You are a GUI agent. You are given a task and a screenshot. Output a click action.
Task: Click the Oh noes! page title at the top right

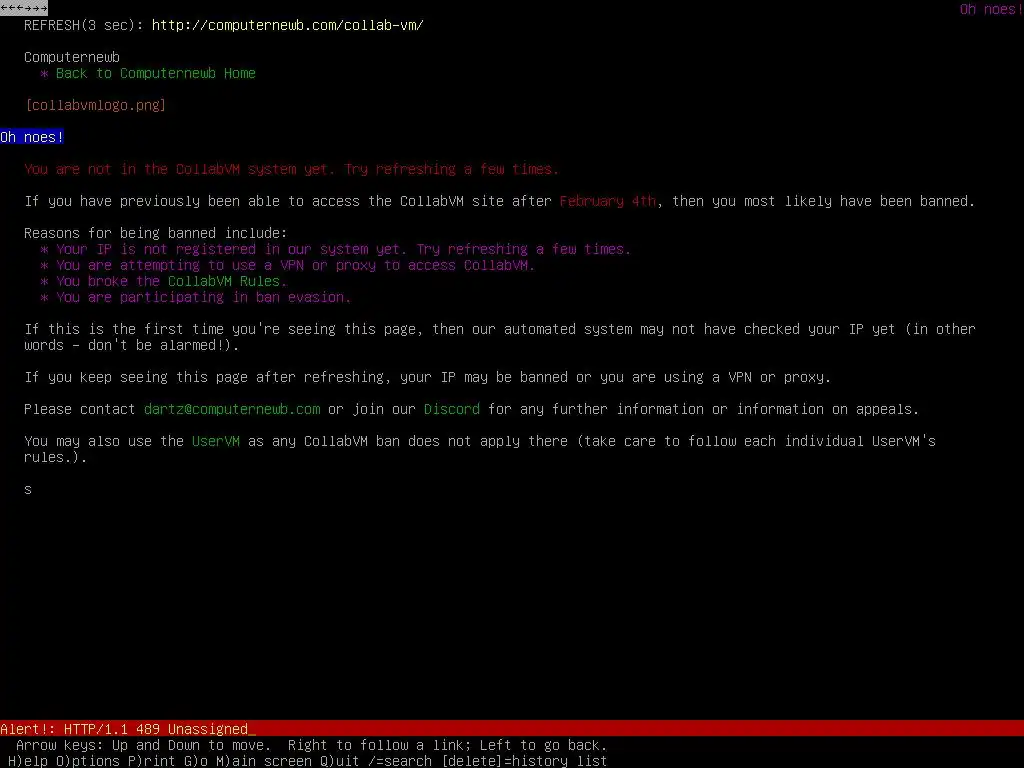point(991,9)
